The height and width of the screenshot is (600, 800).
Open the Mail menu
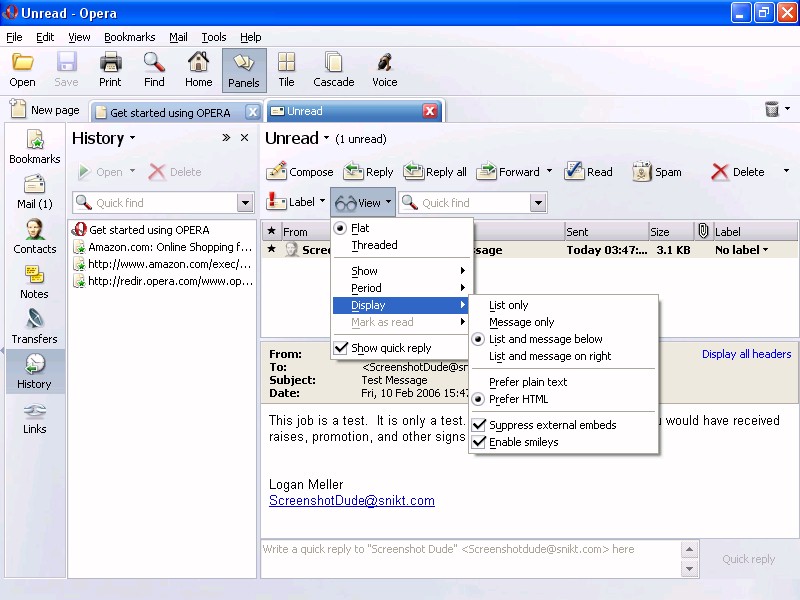[178, 37]
